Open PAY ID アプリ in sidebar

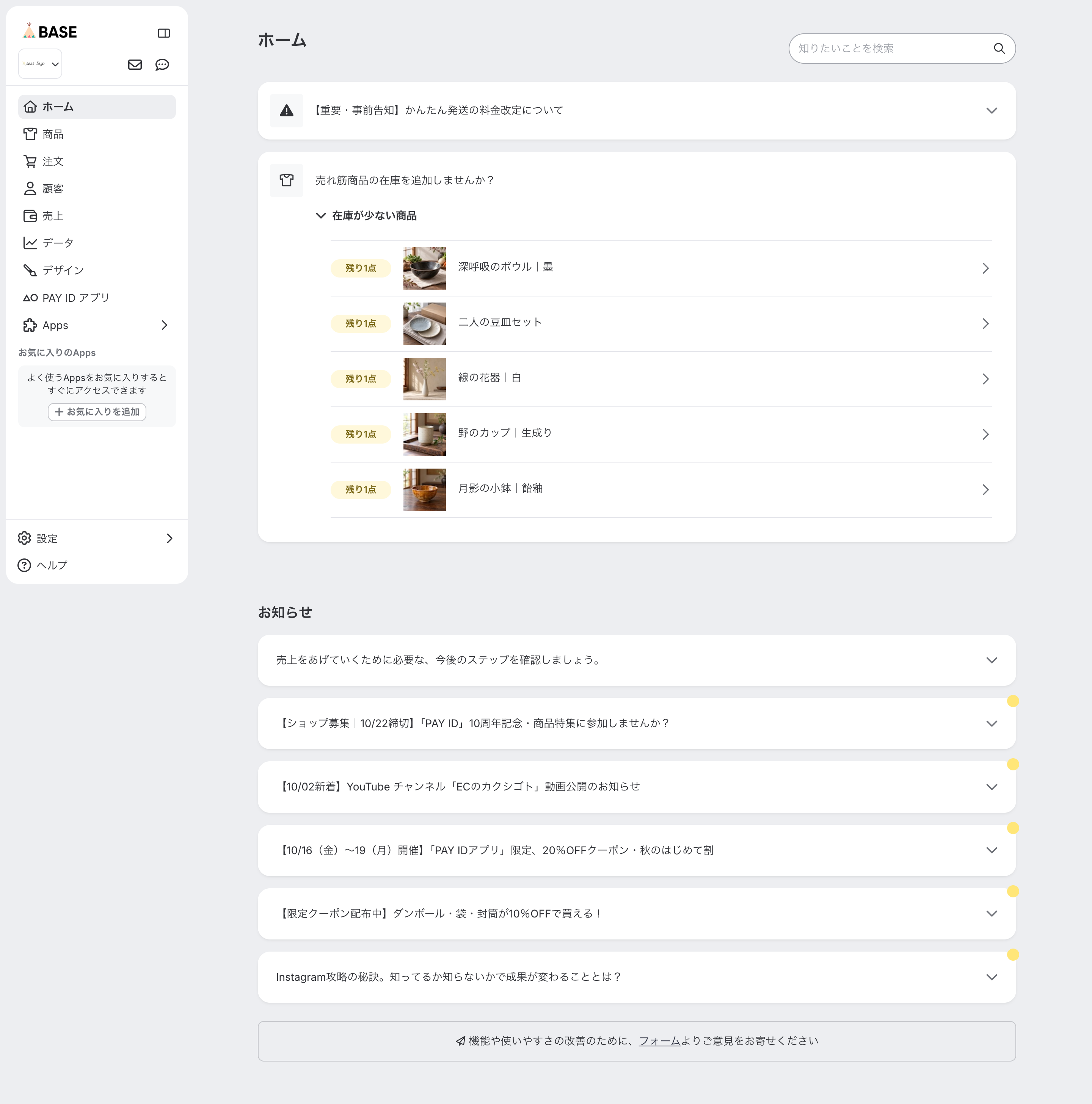coord(97,298)
